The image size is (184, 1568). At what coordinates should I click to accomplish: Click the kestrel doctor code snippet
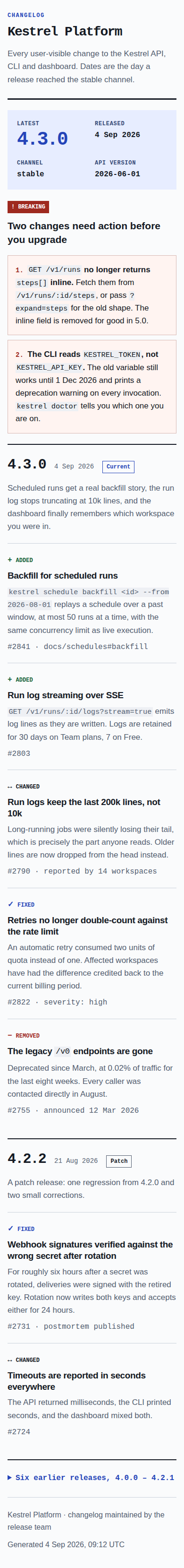[47, 406]
